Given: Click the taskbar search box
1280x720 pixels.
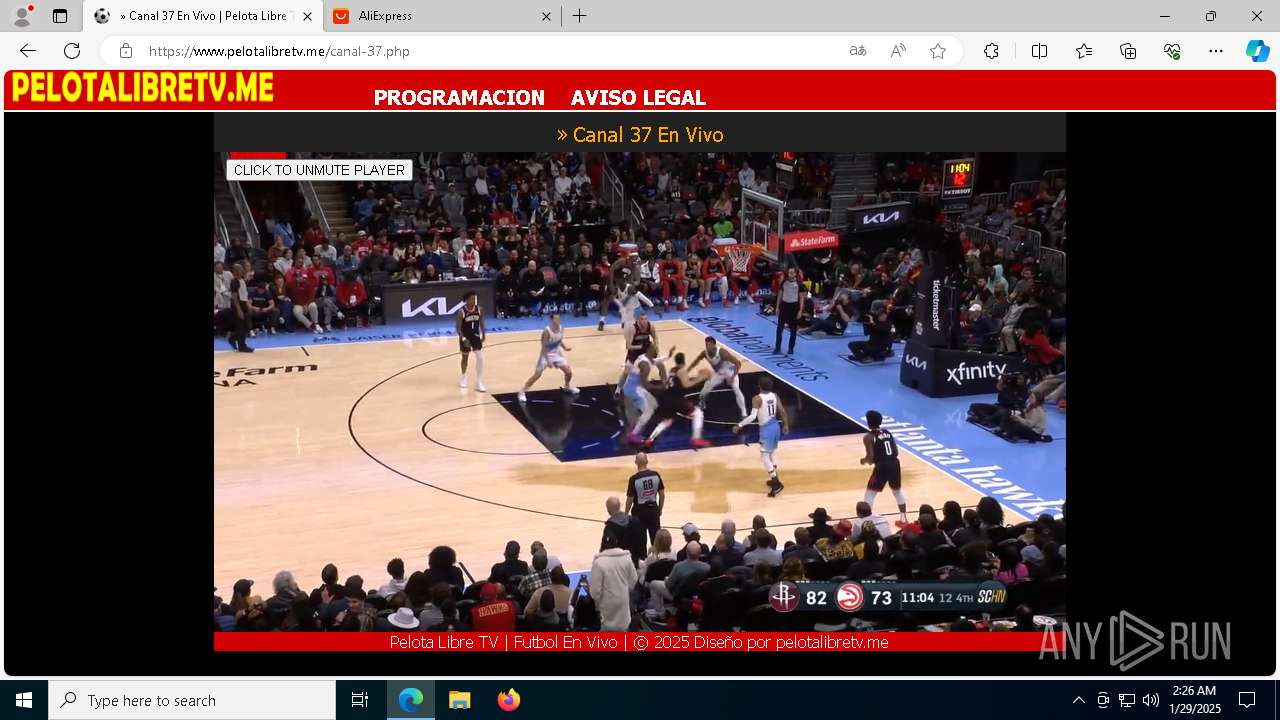Looking at the screenshot, I should click(x=192, y=700).
